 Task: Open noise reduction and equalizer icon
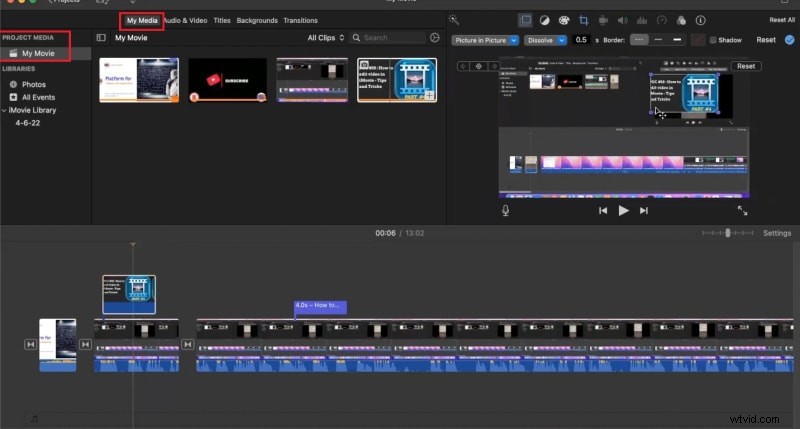tap(642, 20)
